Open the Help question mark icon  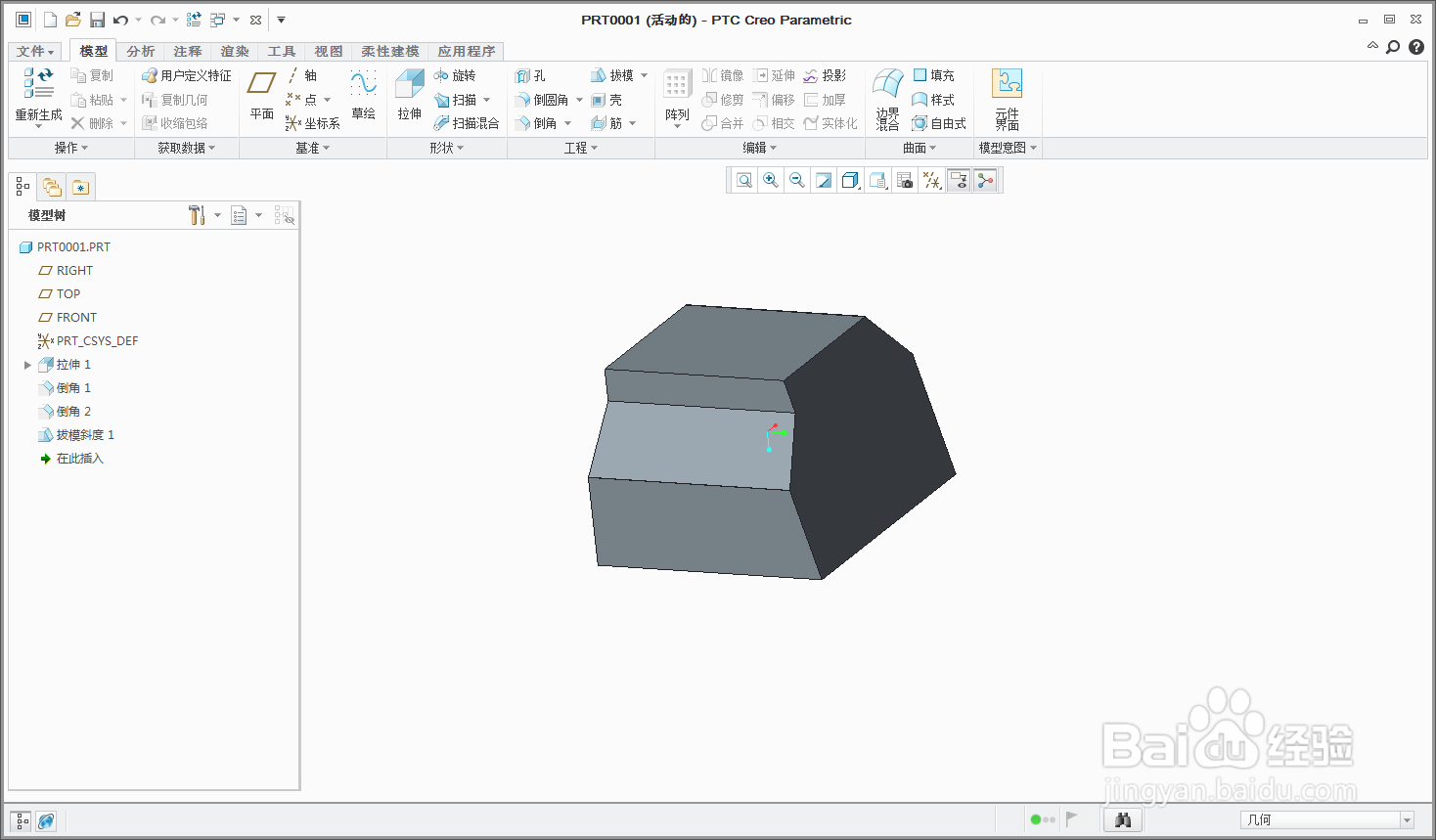(x=1416, y=47)
